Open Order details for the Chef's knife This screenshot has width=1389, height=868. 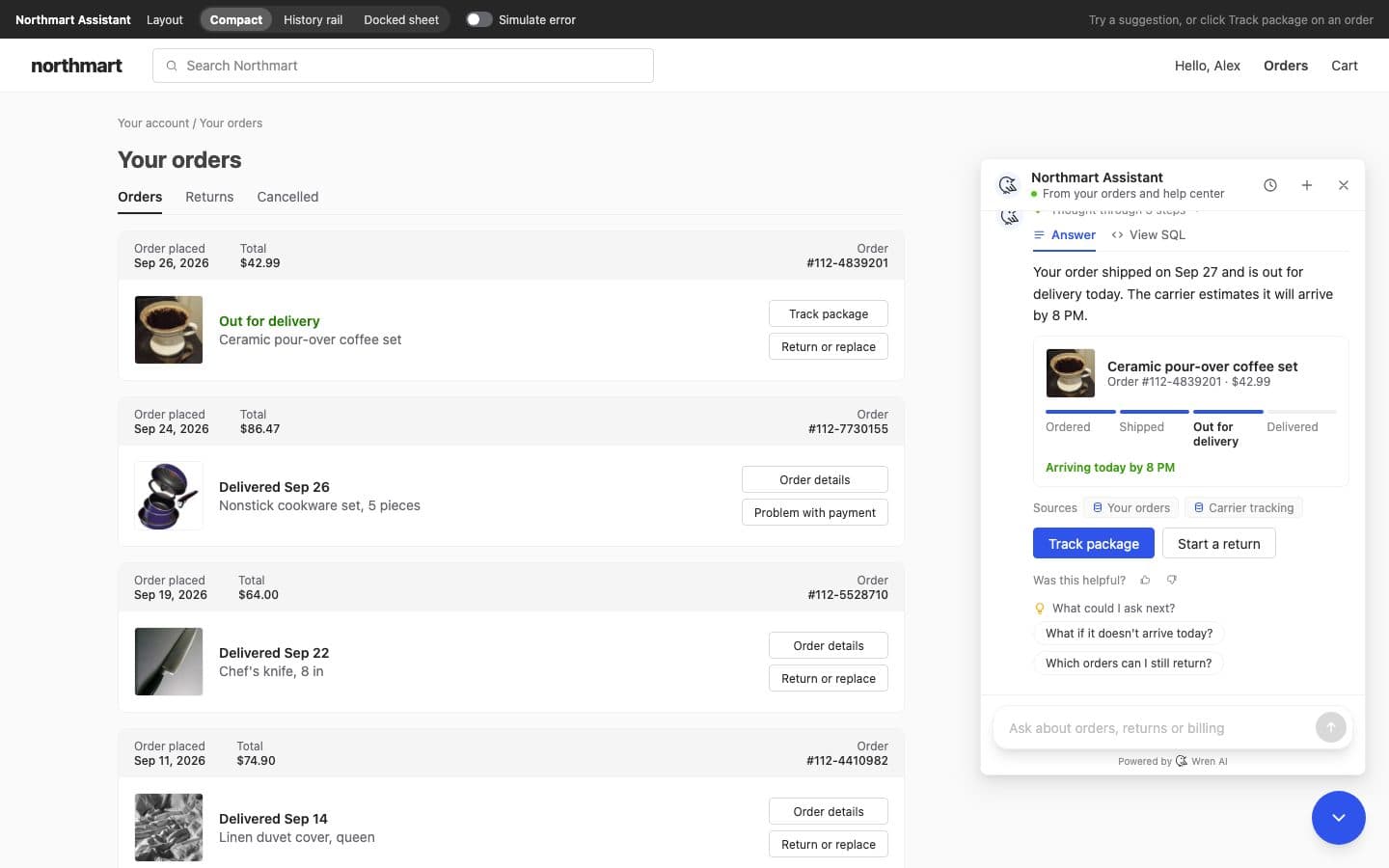click(x=829, y=645)
